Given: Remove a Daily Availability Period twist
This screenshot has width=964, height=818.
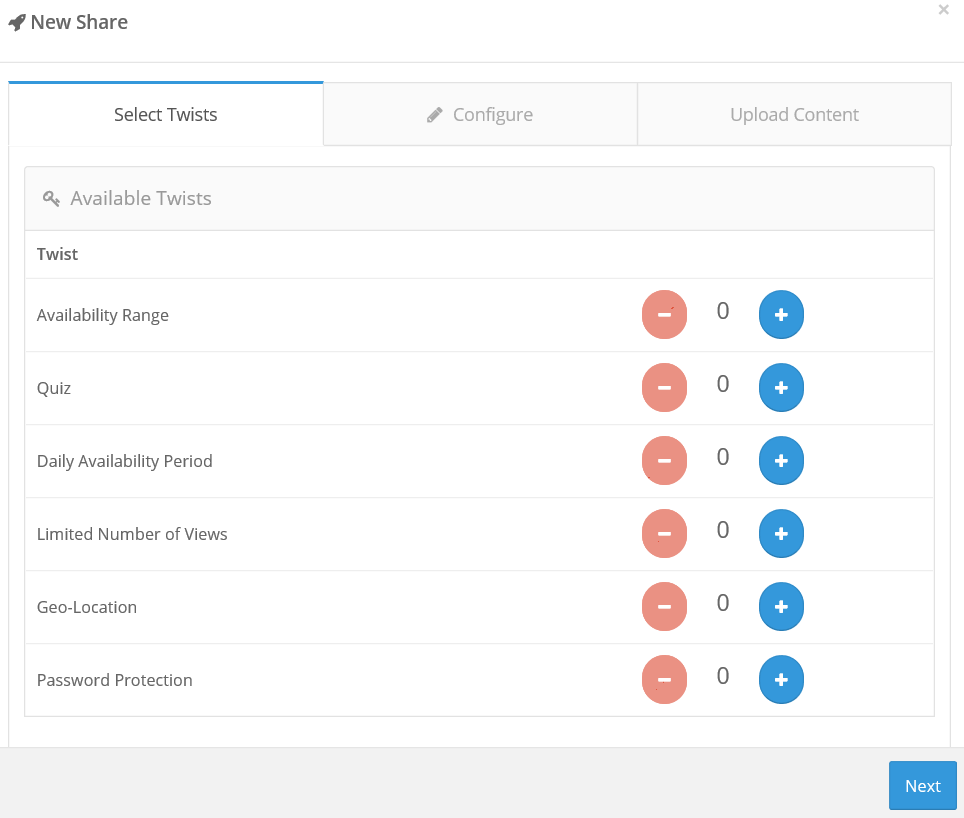Looking at the screenshot, I should [664, 461].
